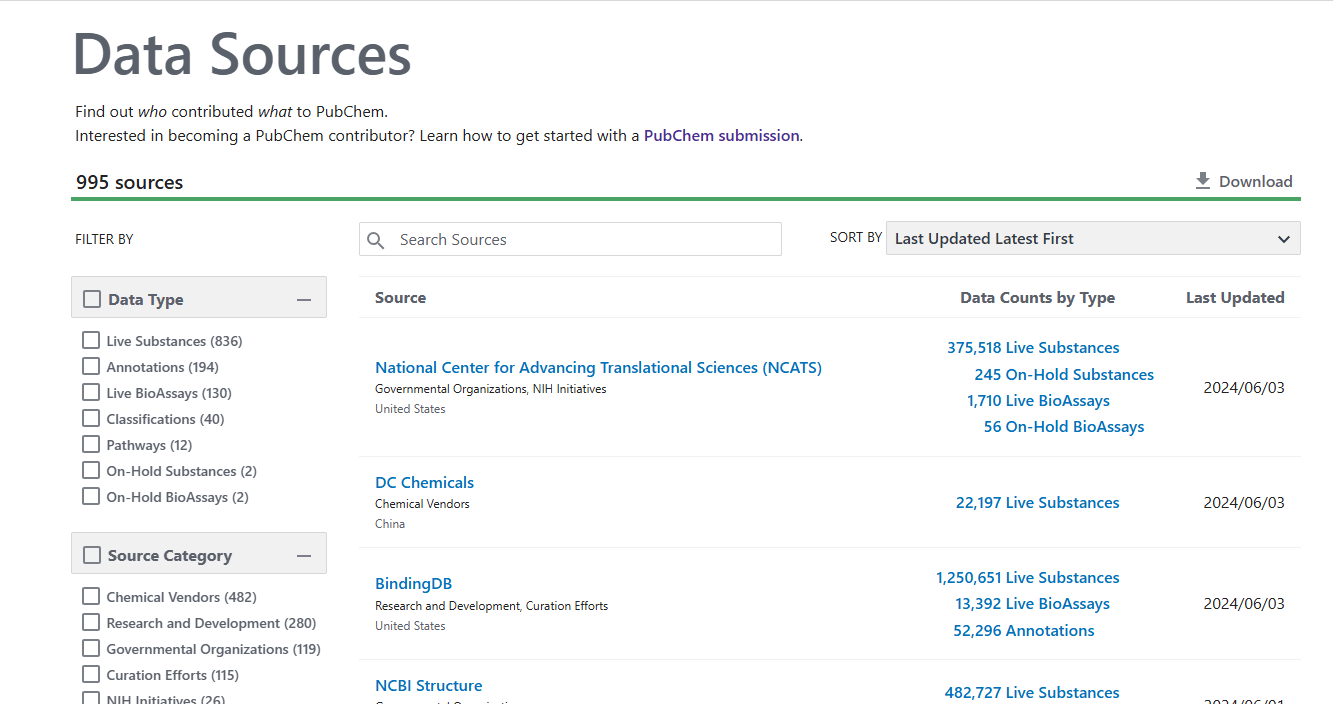Enable the Annotations filter checkbox
The width and height of the screenshot is (1333, 704).
pos(91,367)
